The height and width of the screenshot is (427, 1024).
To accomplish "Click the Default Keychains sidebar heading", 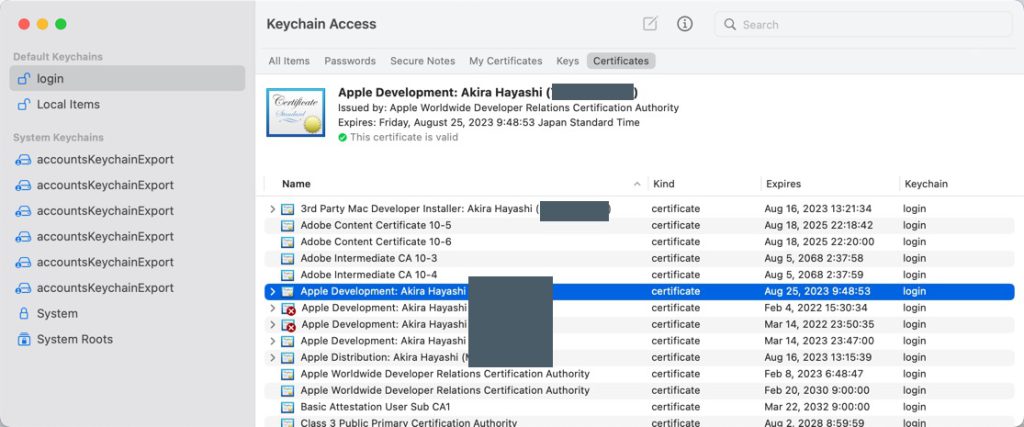I will 57,57.
